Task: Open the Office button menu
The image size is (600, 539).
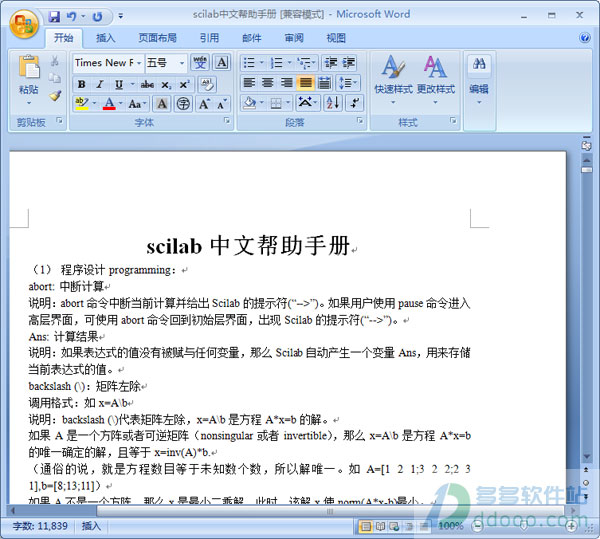Action: (24, 24)
